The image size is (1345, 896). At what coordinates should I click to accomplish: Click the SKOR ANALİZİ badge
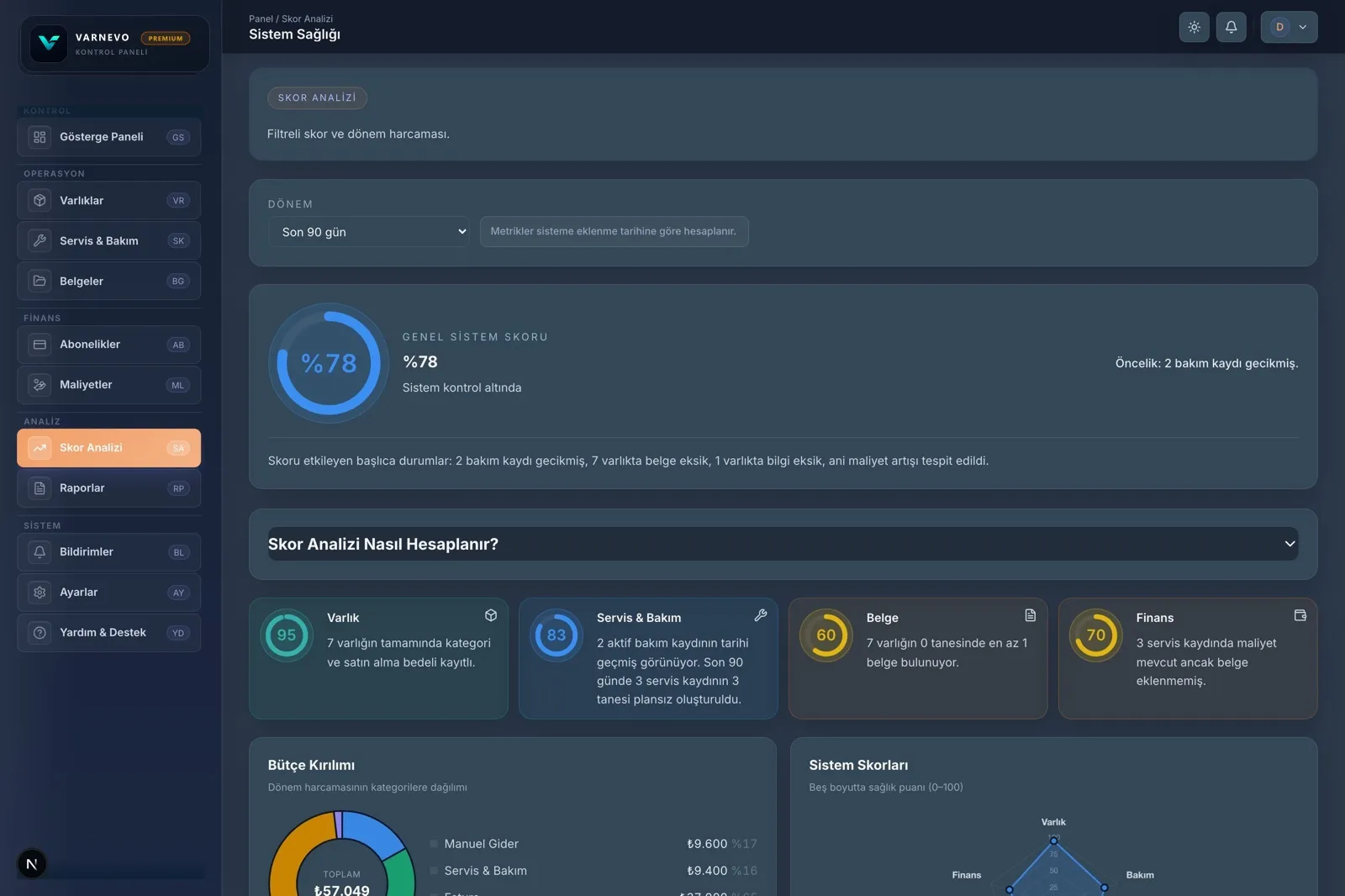coord(317,98)
